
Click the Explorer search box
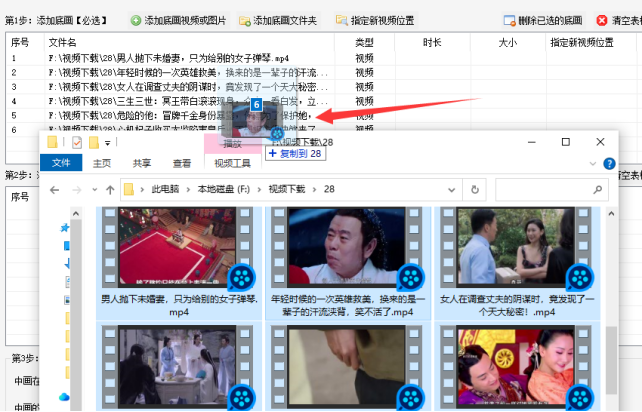click(x=551, y=190)
